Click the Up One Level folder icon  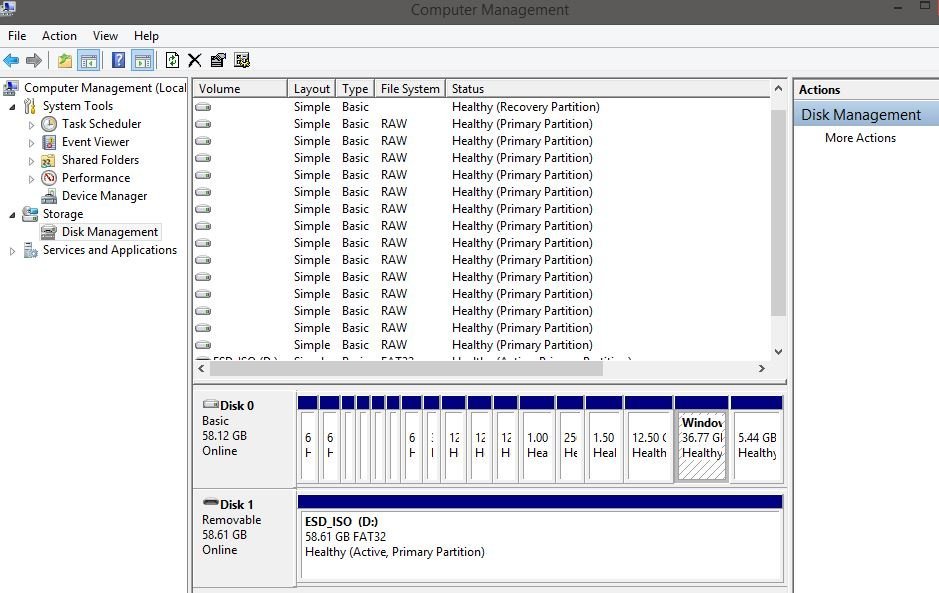[x=65, y=60]
